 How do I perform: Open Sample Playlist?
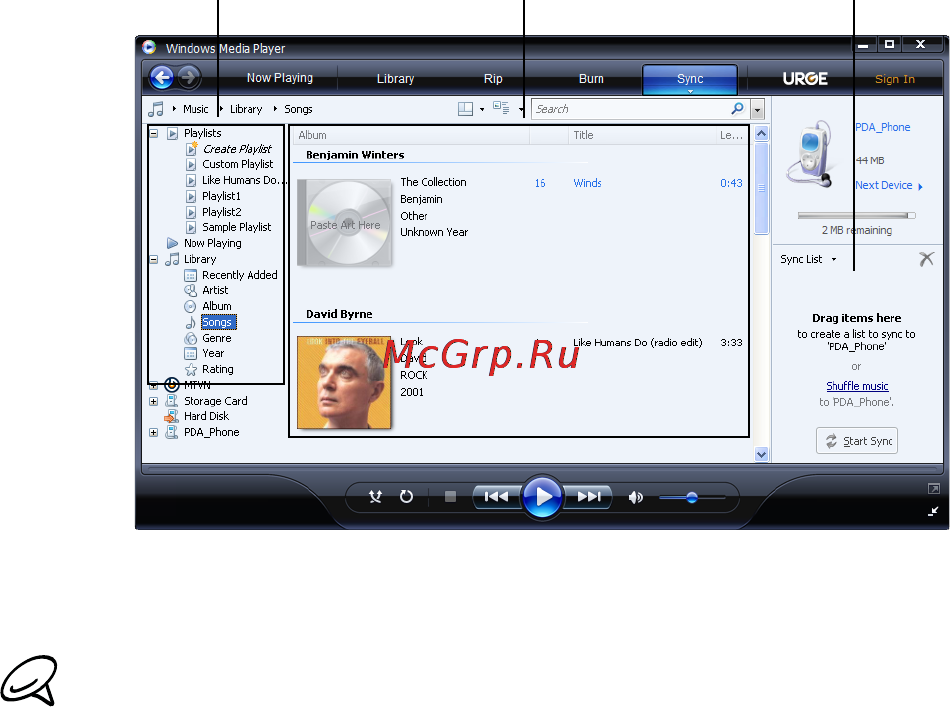click(x=236, y=227)
